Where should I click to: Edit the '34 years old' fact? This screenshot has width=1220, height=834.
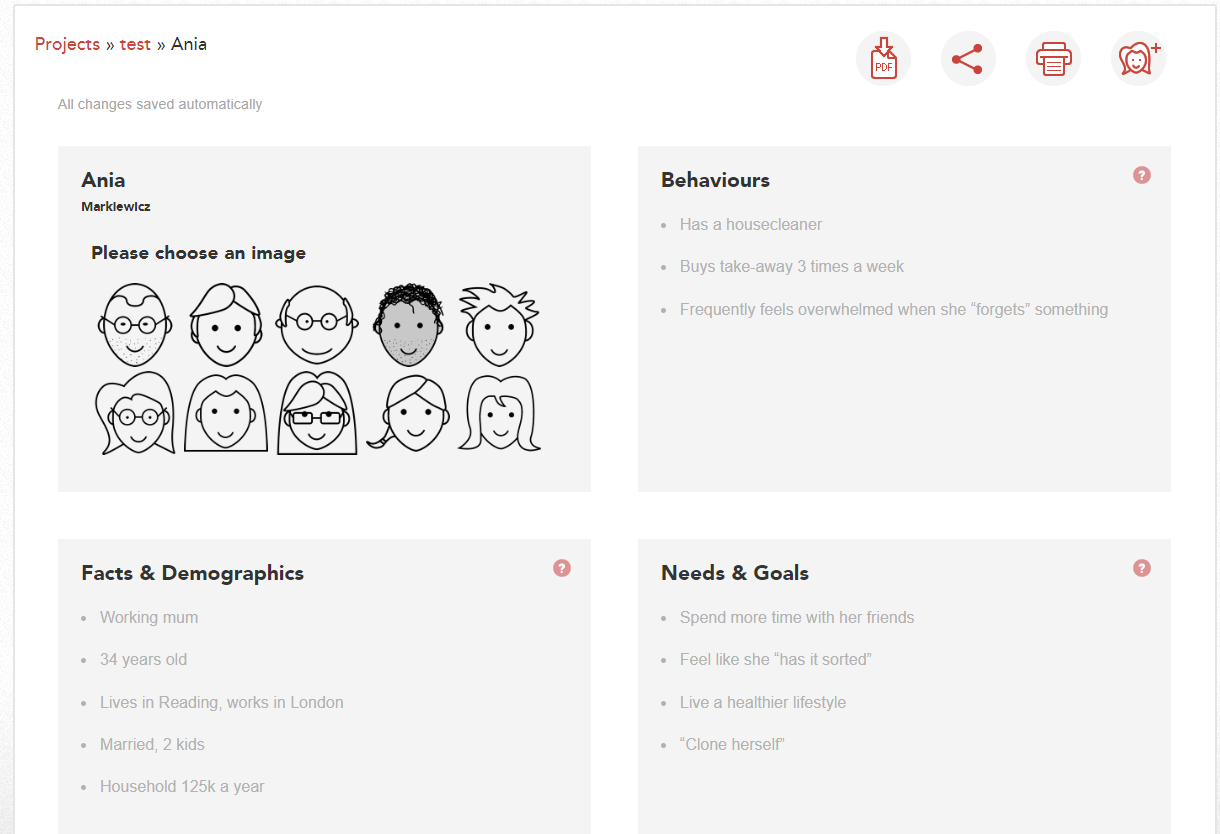pyautogui.click(x=143, y=660)
